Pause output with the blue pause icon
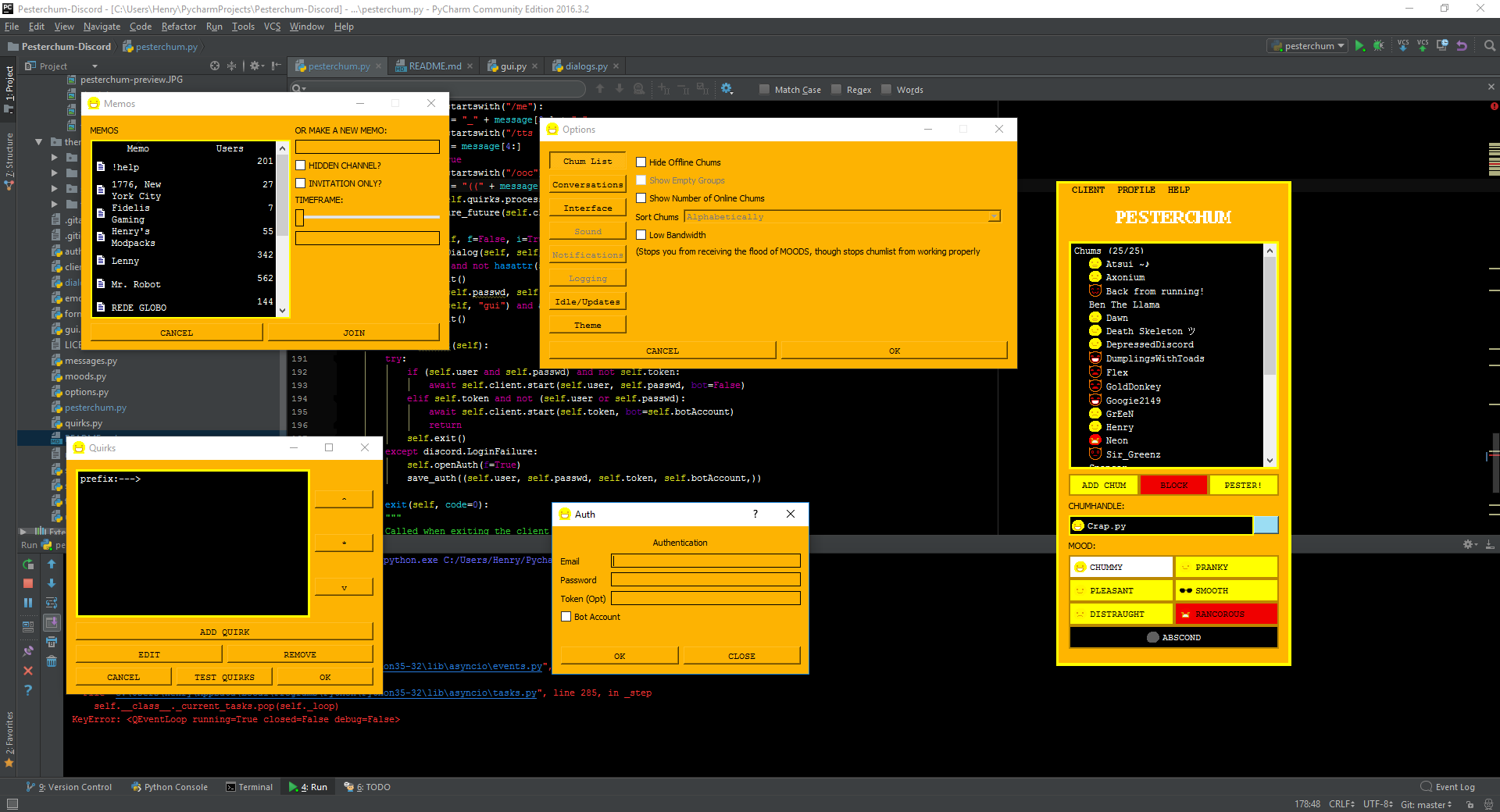The height and width of the screenshot is (812, 1500). (x=28, y=603)
